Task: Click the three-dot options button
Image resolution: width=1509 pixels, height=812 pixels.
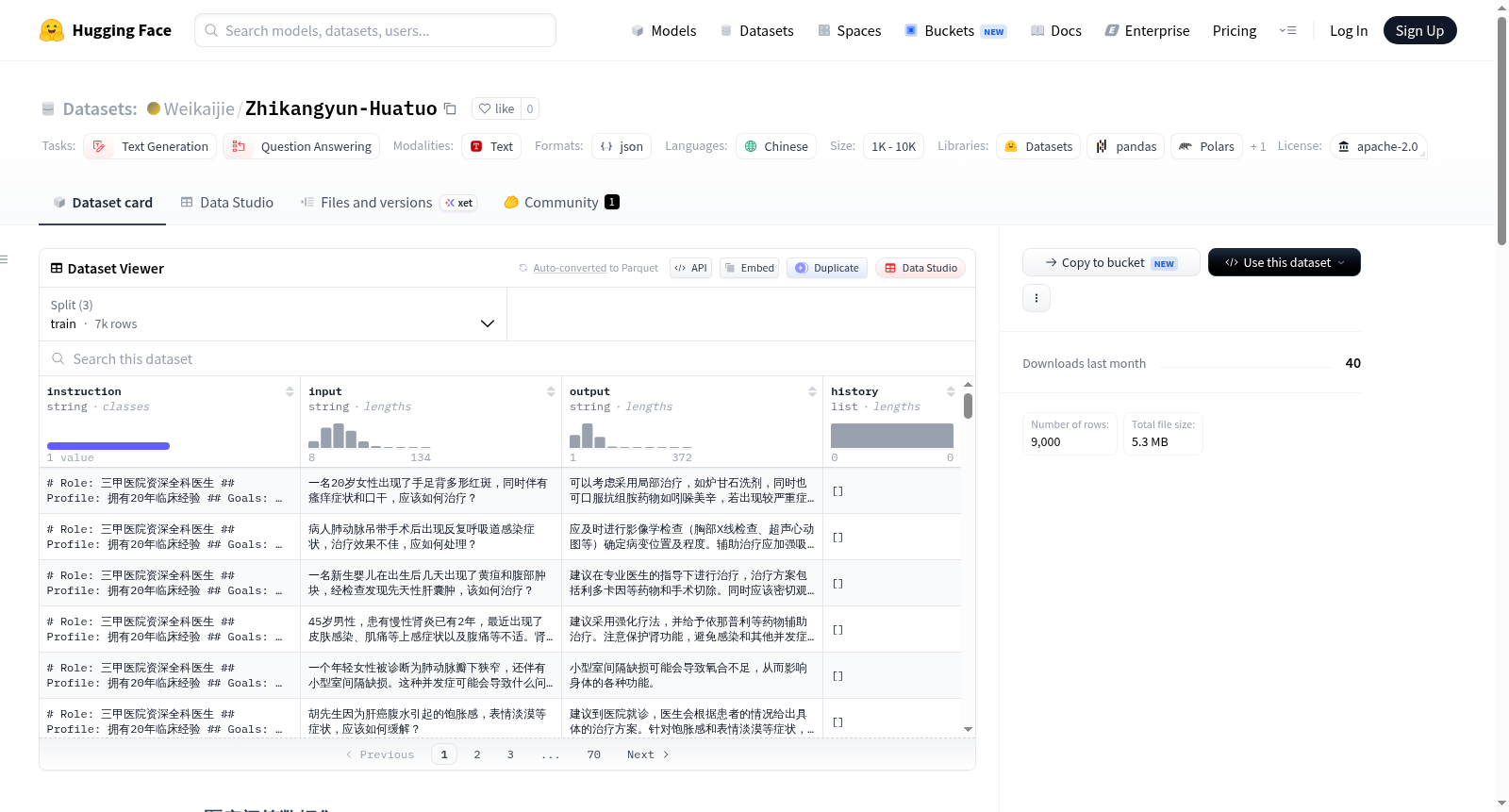Action: coord(1036,298)
